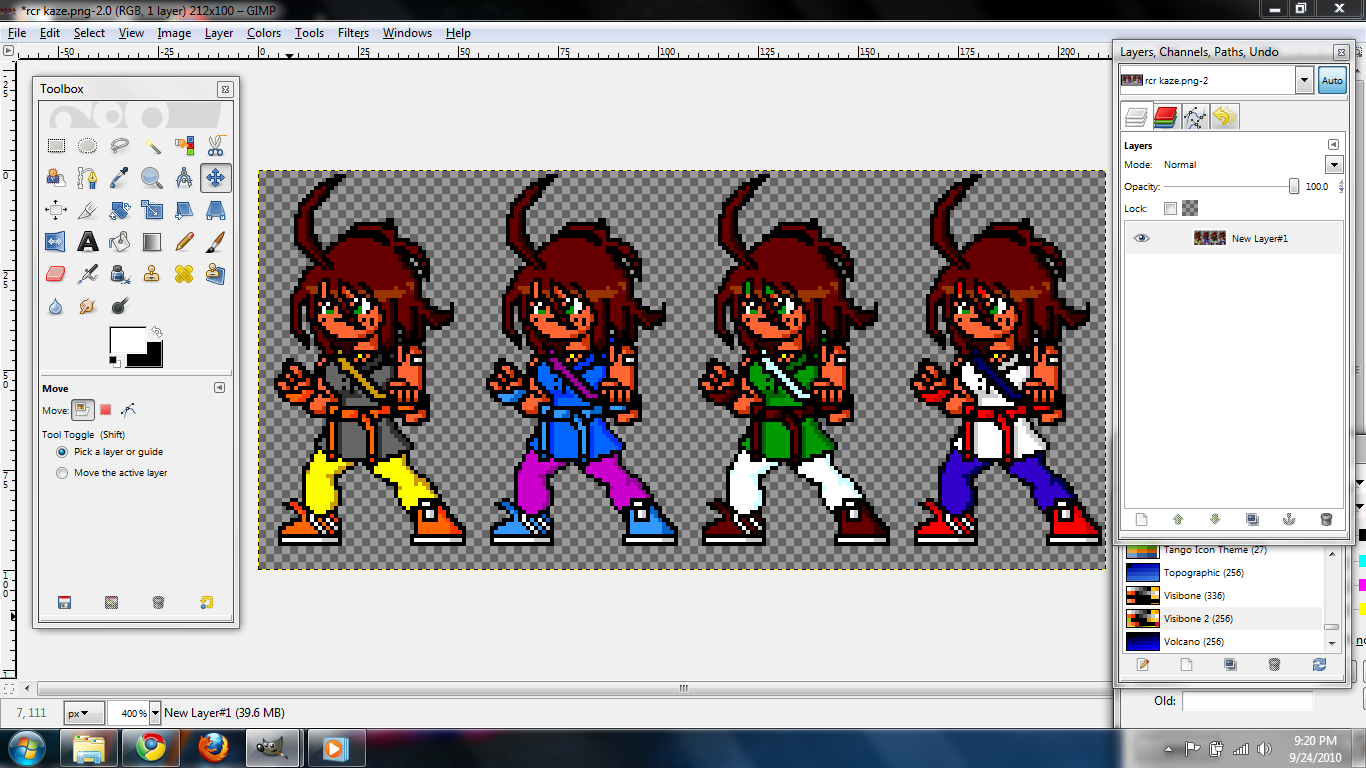This screenshot has width=1366, height=768.
Task: Set Move mode to path
Action: [128, 410]
